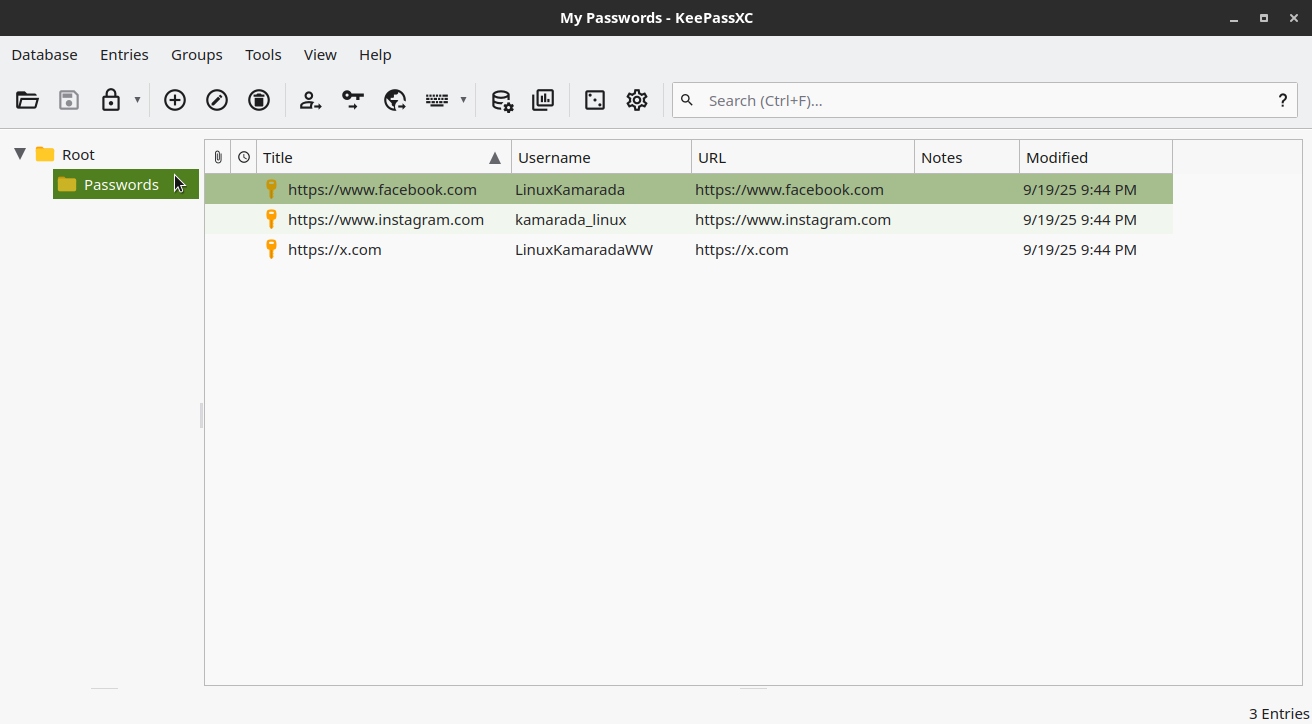The image size is (1312, 724).
Task: Perform Auto-Type with the keyboard icon
Action: click(437, 100)
